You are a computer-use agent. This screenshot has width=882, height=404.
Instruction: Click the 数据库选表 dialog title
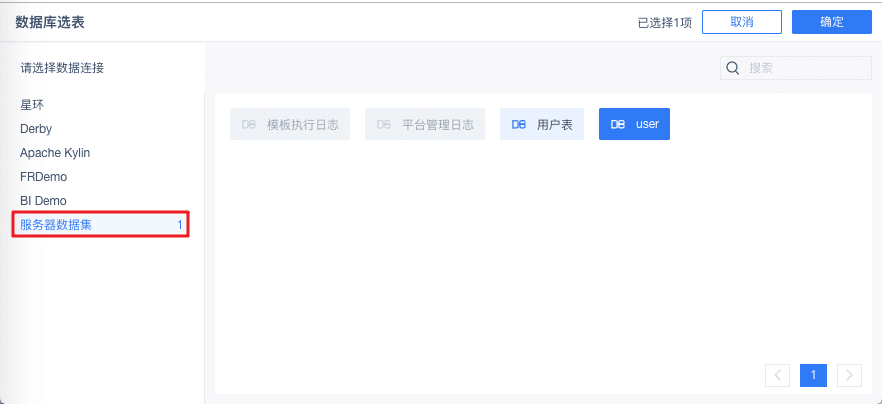pos(50,22)
